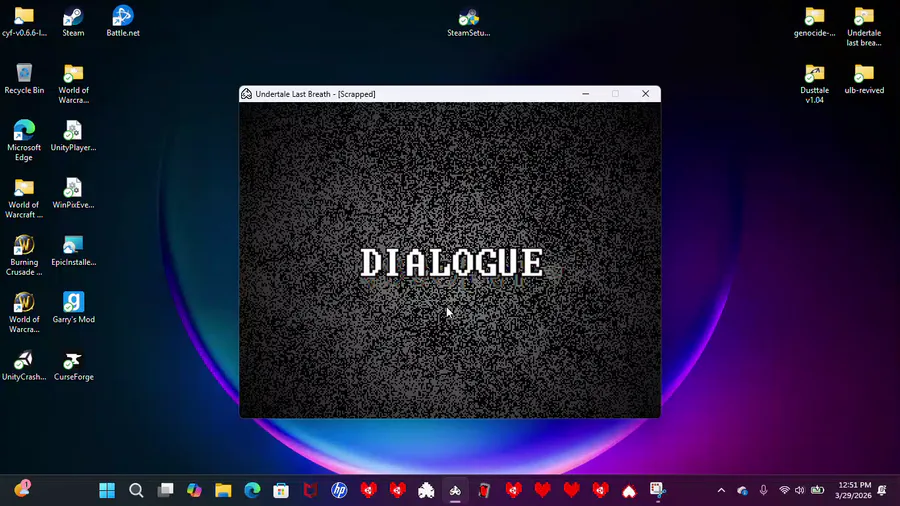The image size is (900, 506).
Task: Open the HP app in taskbar
Action: point(339,491)
